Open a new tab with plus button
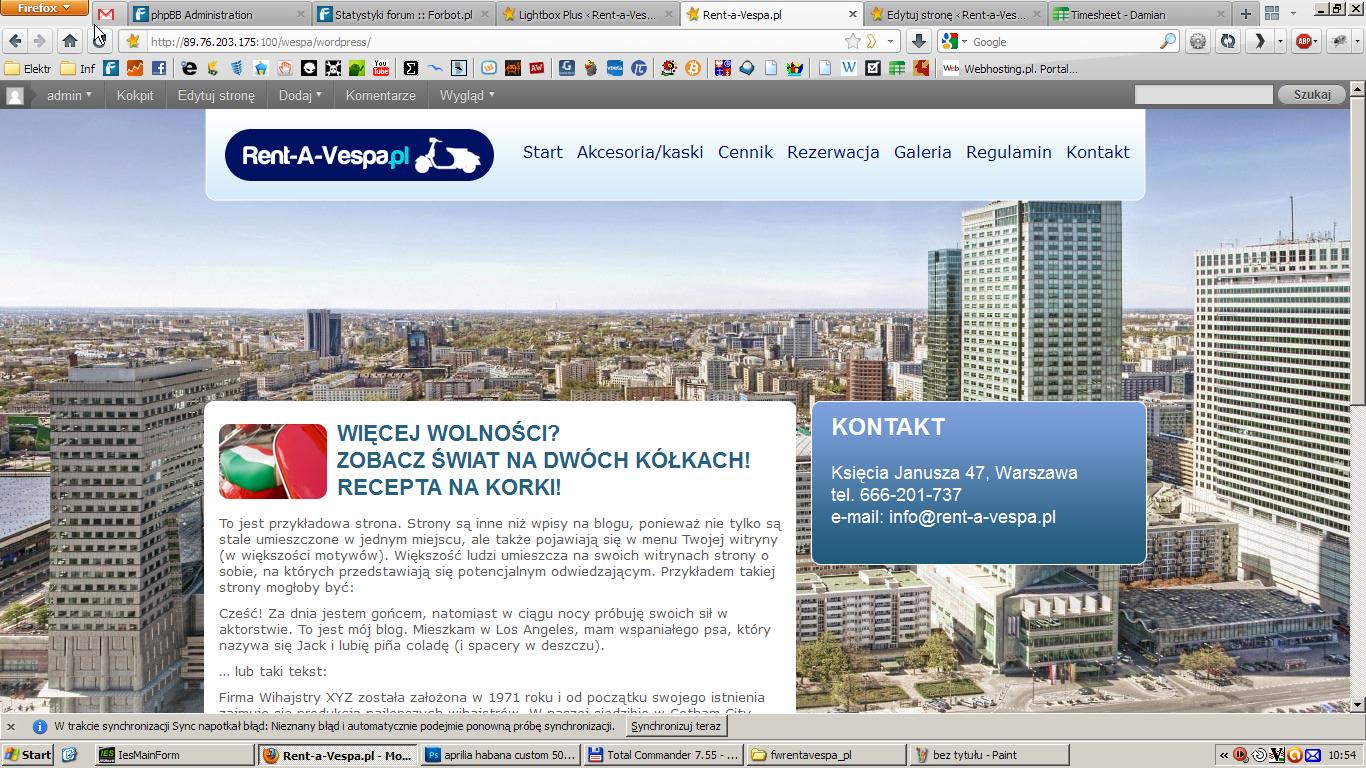The height and width of the screenshot is (768, 1366). [x=1245, y=14]
